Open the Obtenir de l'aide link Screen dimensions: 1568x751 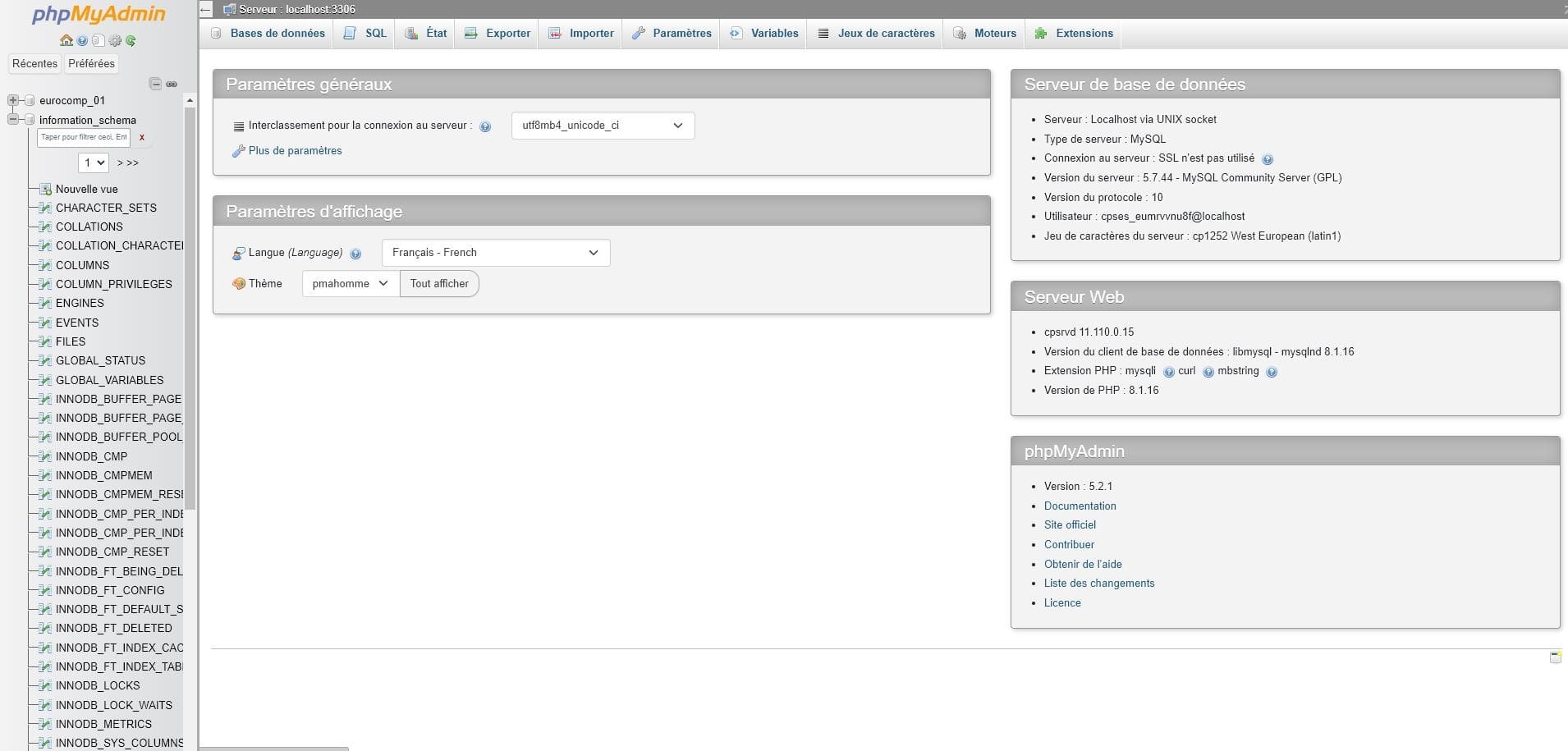1083,564
